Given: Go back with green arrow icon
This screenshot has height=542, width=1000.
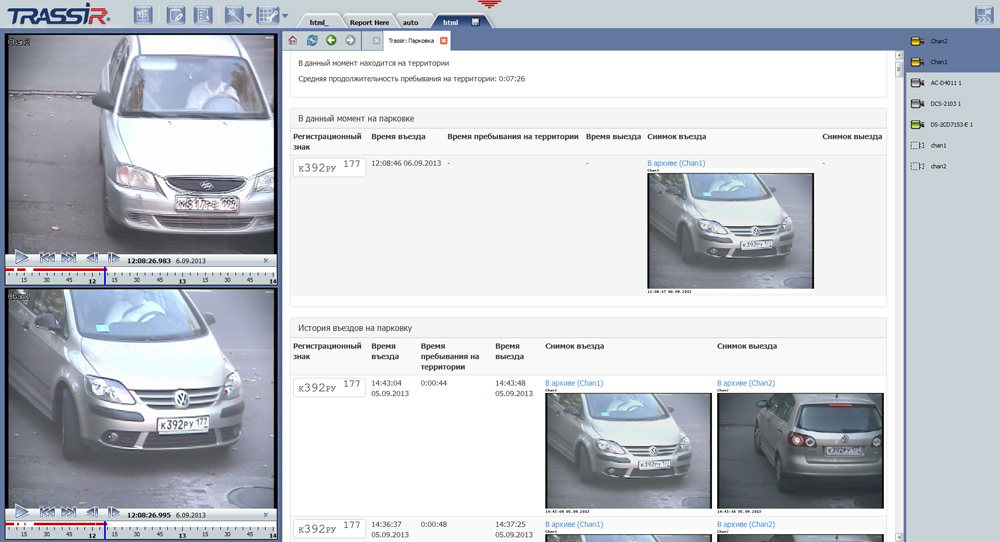Looking at the screenshot, I should [x=331, y=41].
